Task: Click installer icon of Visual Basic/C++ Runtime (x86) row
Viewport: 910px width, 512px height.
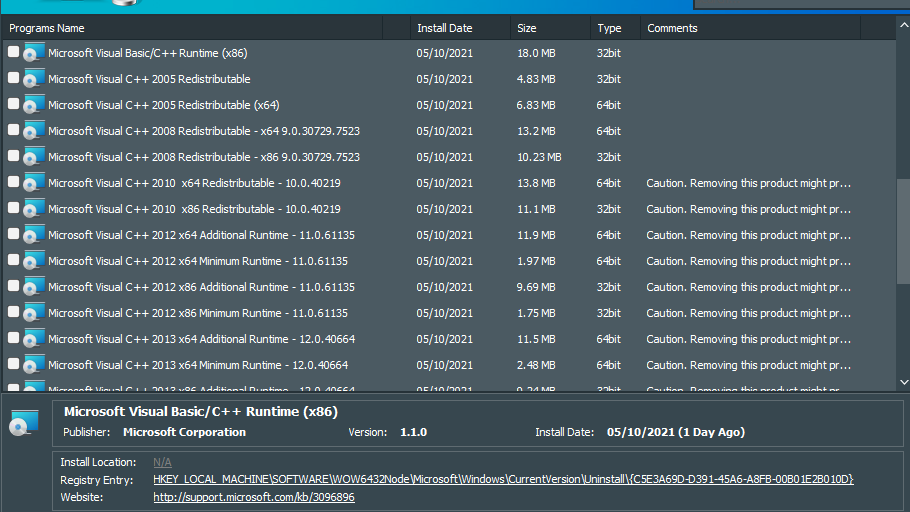Action: coord(34,52)
